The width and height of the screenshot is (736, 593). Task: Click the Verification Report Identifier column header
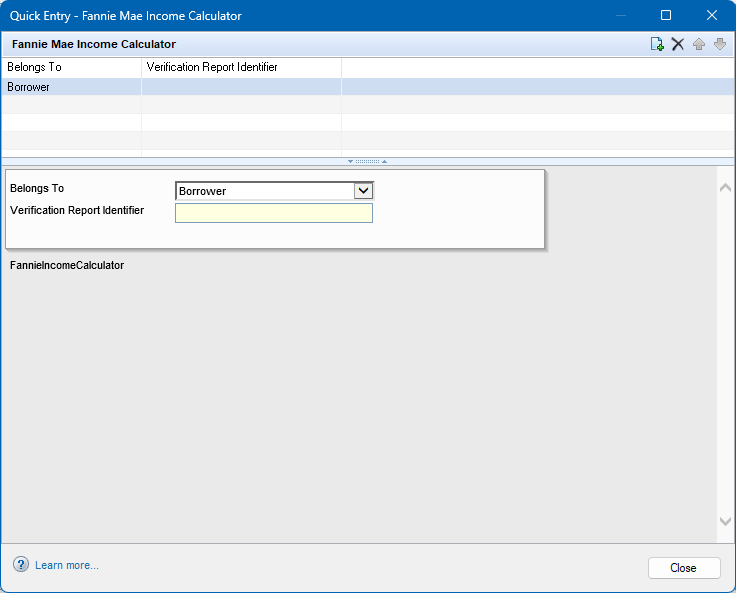click(x=241, y=67)
